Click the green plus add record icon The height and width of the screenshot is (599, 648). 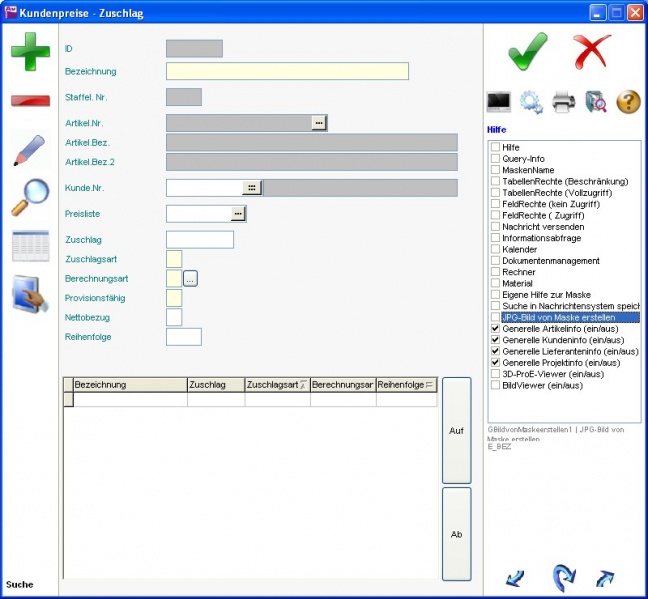pyautogui.click(x=30, y=51)
